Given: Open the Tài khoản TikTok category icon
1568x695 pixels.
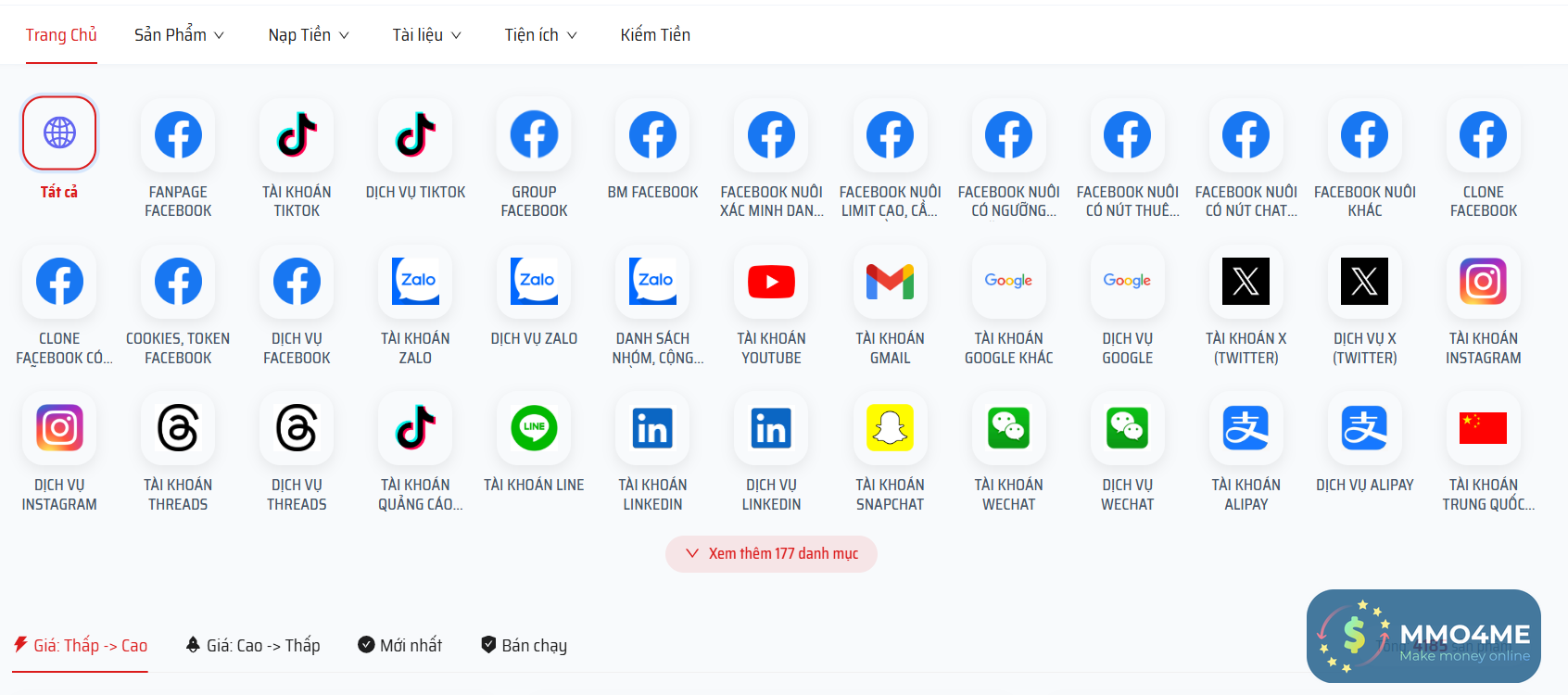Looking at the screenshot, I should pos(297,134).
